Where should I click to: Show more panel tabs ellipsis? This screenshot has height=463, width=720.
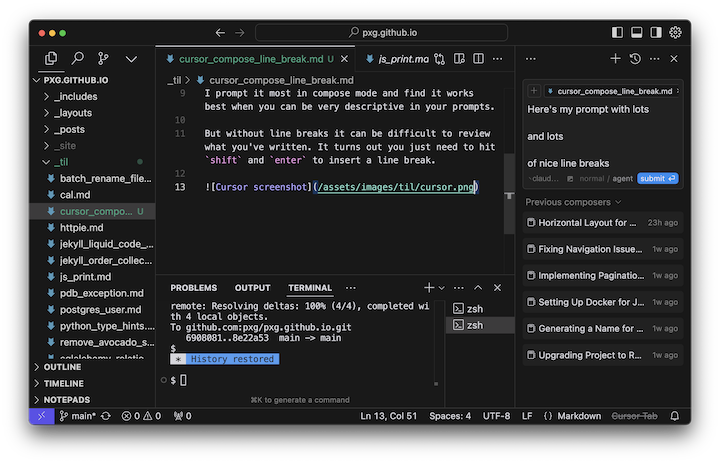[x=351, y=288]
